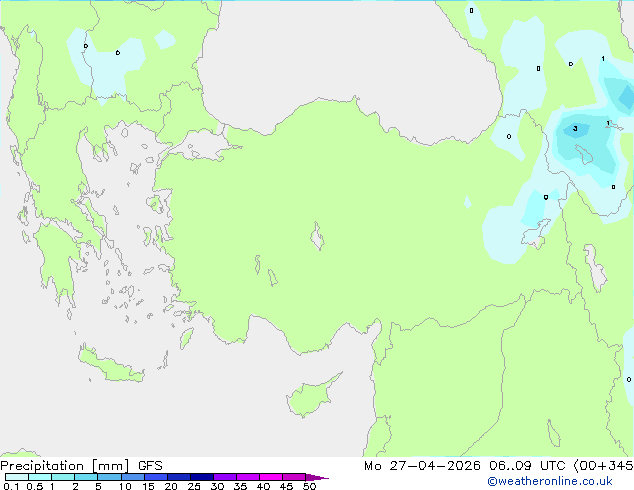Click the legend value '25'
This screenshot has height=490, width=634.
point(194,486)
